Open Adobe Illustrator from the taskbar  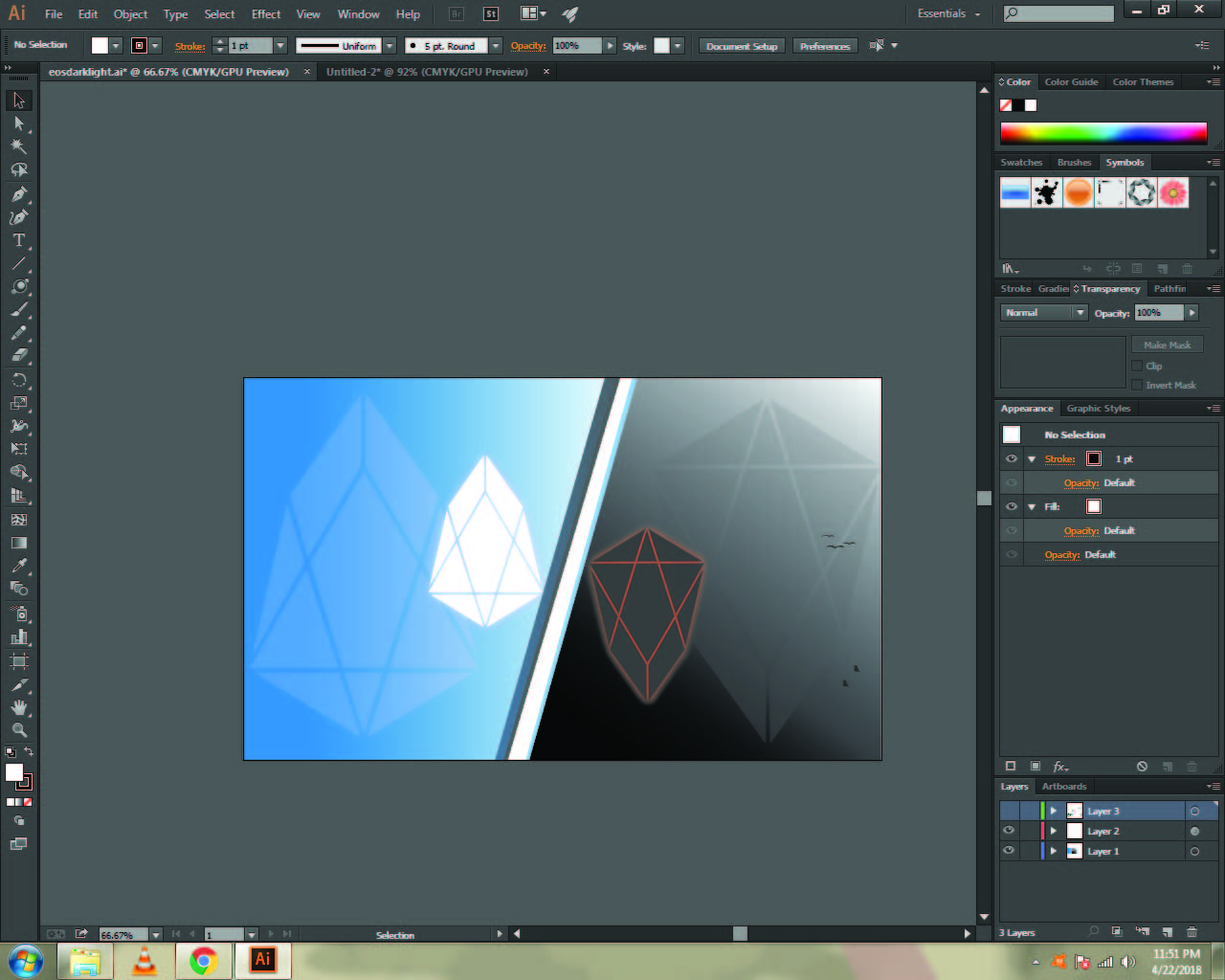point(263,961)
